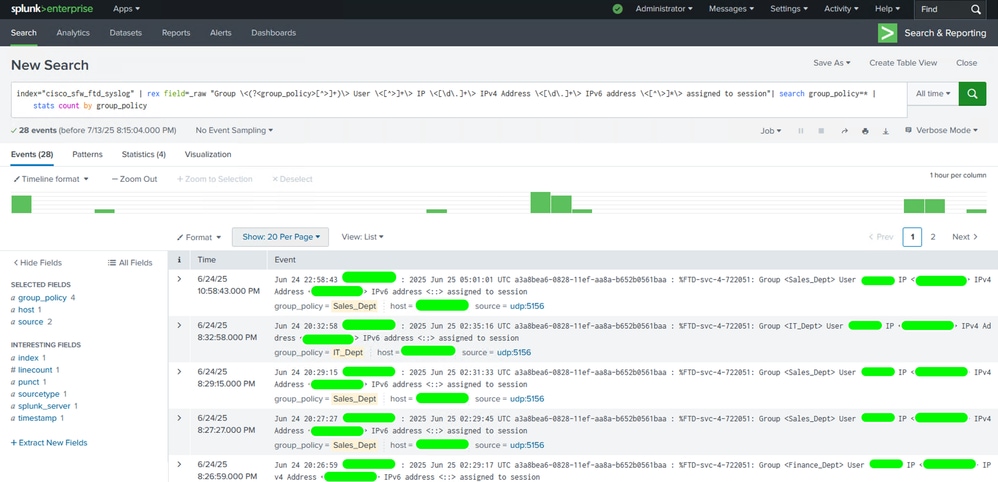Expand the 8:29:15.000 PM event row
998x482 pixels.
[179, 372]
